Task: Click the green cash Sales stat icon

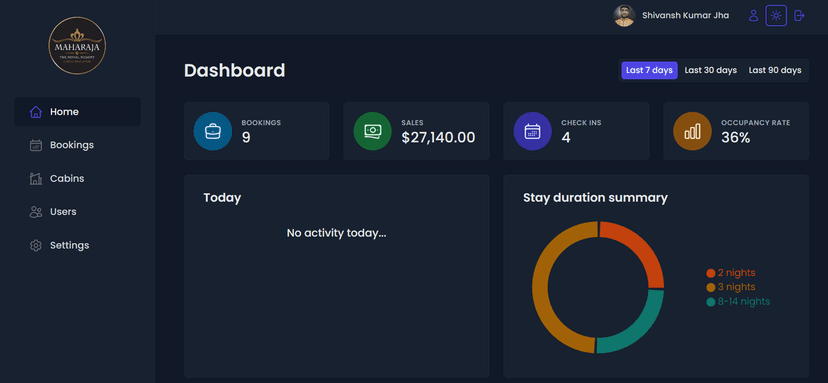Action: pos(372,131)
